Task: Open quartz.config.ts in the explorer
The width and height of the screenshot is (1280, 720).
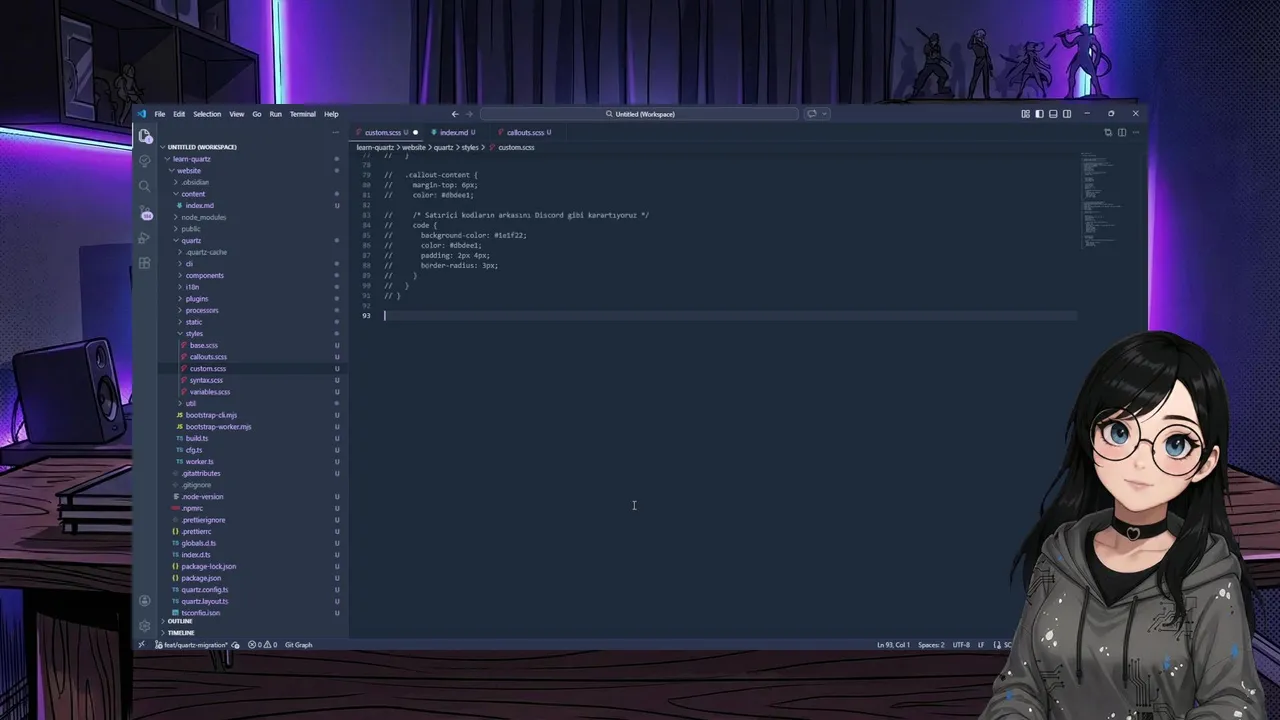Action: coord(204,590)
